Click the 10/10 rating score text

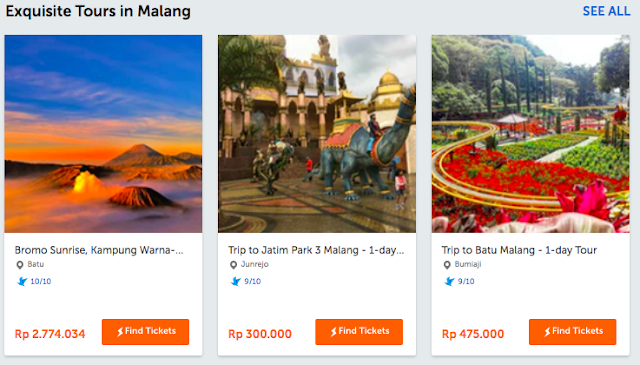pyautogui.click(x=41, y=281)
